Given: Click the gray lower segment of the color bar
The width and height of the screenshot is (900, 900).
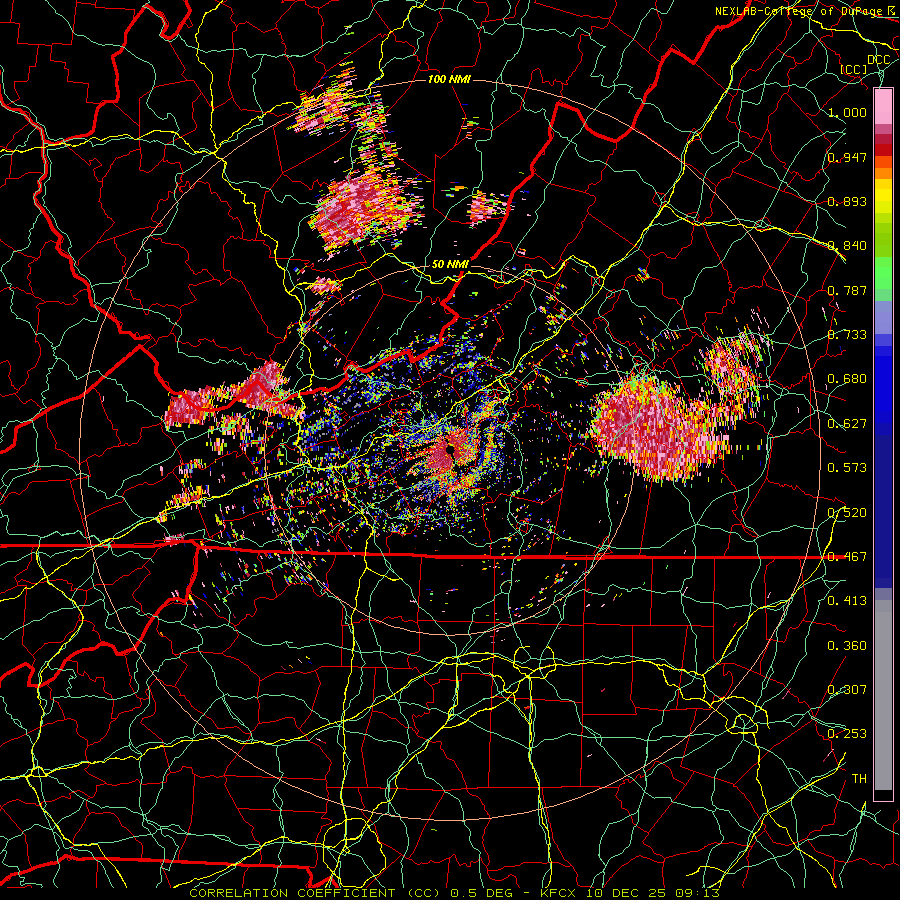Looking at the screenshot, I should [883, 695].
